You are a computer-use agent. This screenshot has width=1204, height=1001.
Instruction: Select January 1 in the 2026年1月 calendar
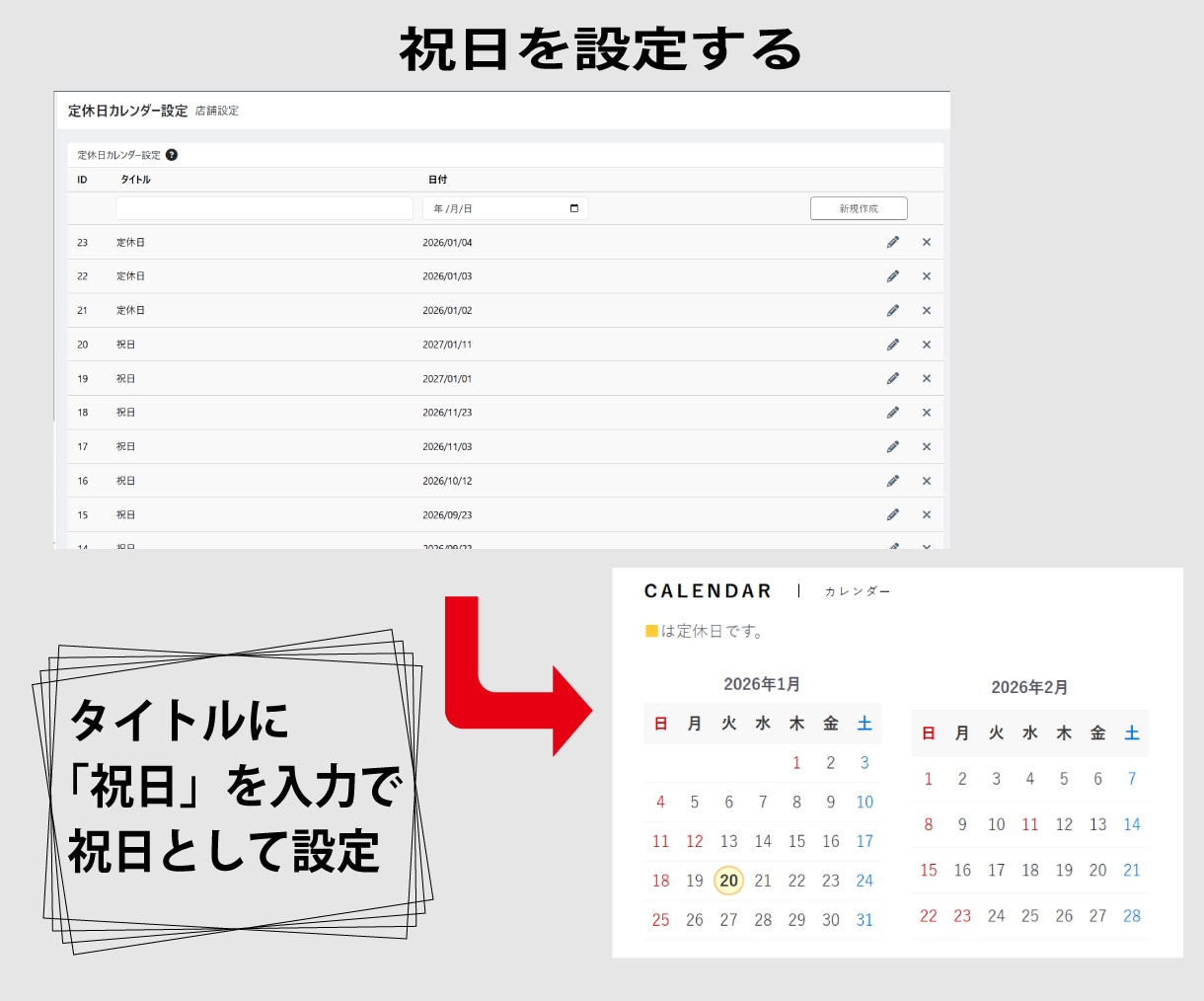click(796, 763)
